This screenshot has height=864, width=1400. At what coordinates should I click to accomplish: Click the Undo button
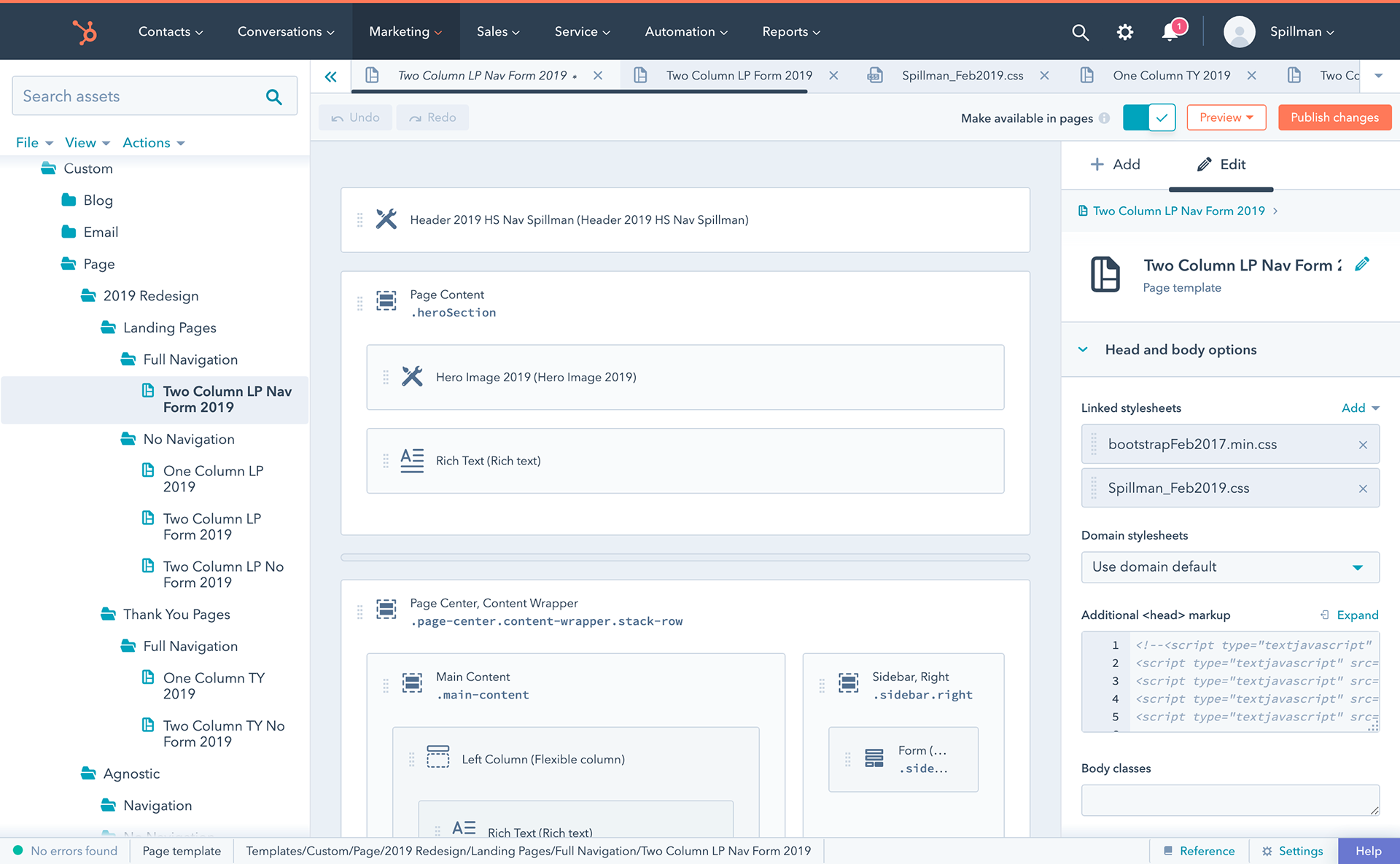pos(356,117)
